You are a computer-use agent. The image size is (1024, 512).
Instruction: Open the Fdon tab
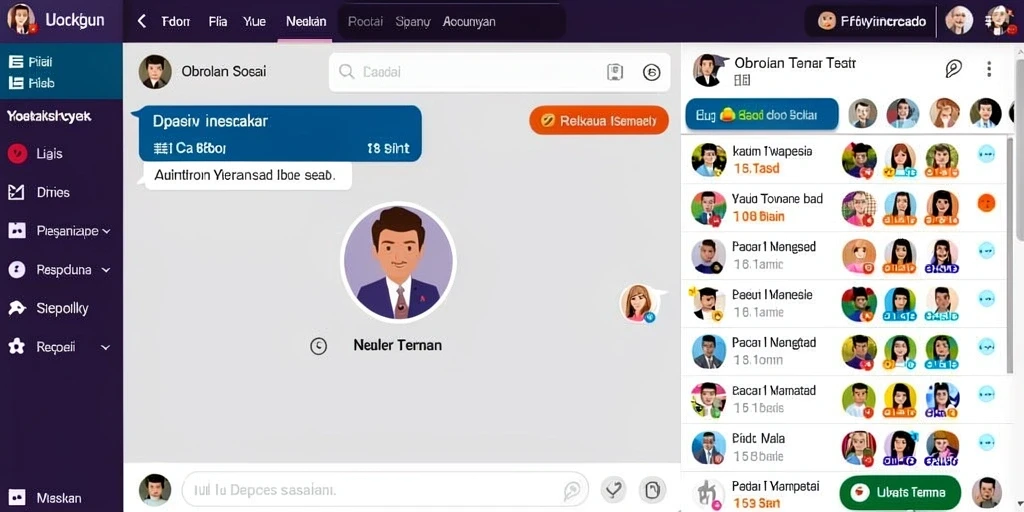pos(175,21)
